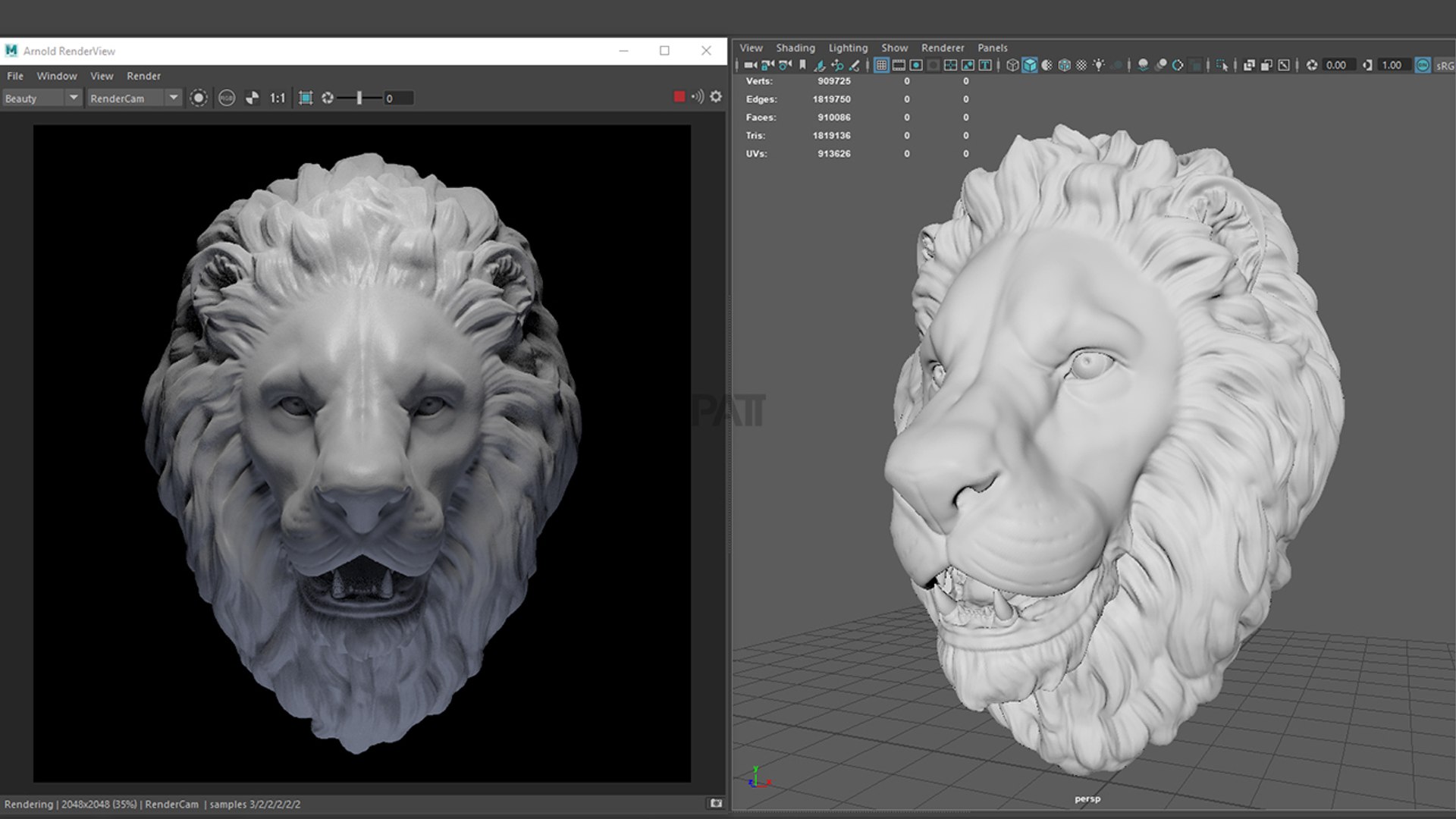Click the RGB channel display button
The image size is (1456, 819).
tap(226, 98)
